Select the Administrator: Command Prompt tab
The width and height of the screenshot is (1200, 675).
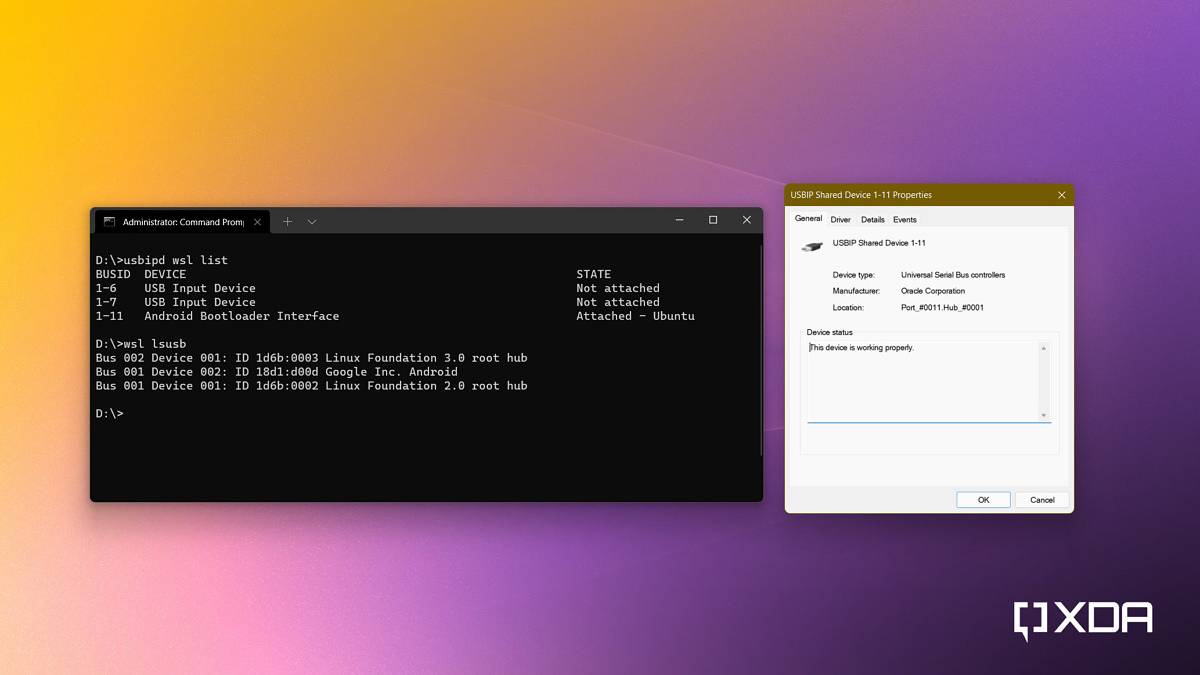[x=182, y=222]
